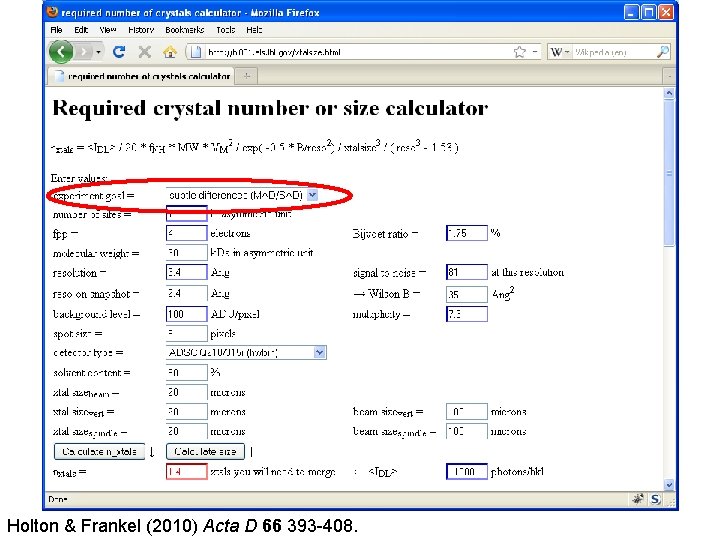Click the molecular weight input field
Image resolution: width=720 pixels, height=540 pixels.
coord(186,253)
